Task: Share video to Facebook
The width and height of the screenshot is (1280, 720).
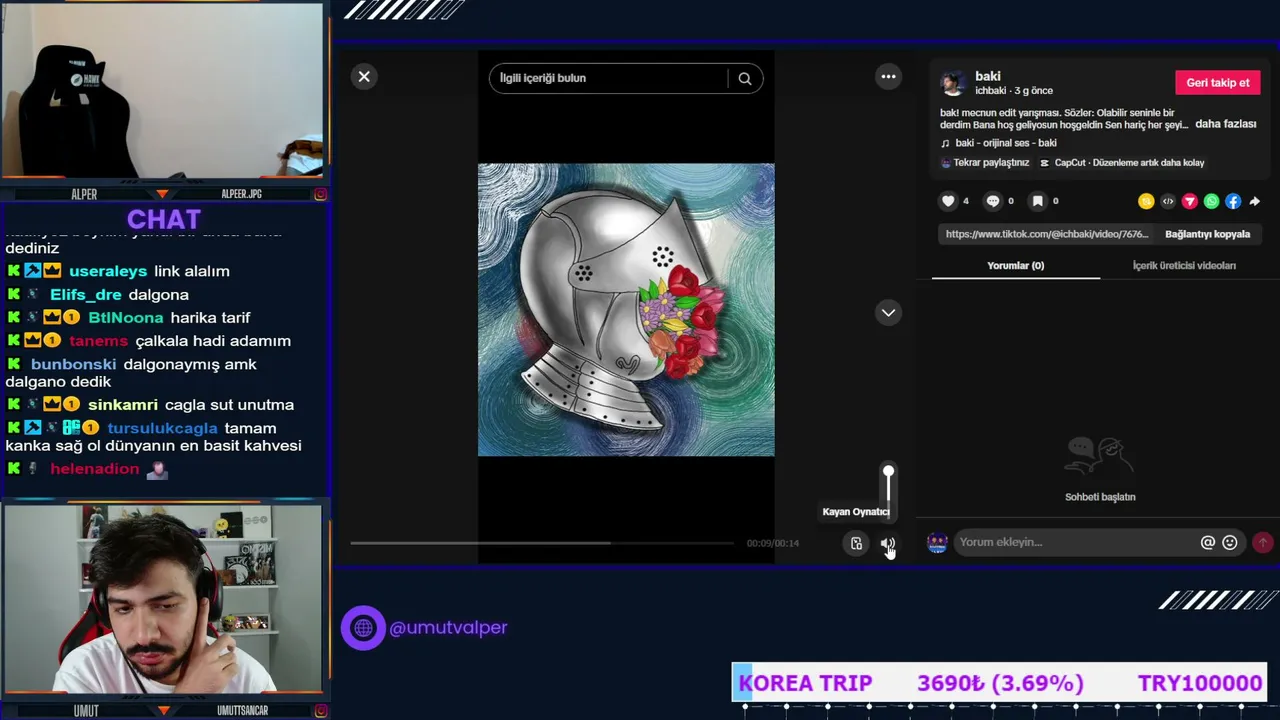Action: tap(1233, 201)
